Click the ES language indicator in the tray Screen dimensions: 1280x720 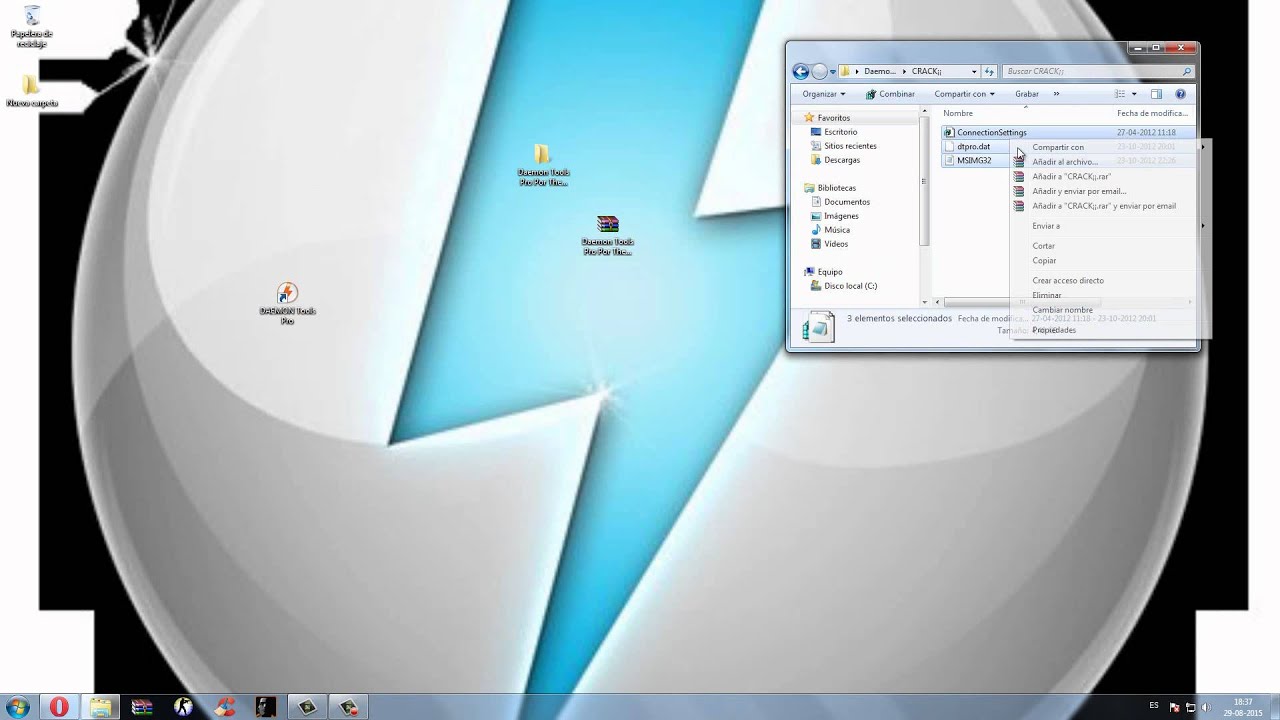tap(1154, 706)
